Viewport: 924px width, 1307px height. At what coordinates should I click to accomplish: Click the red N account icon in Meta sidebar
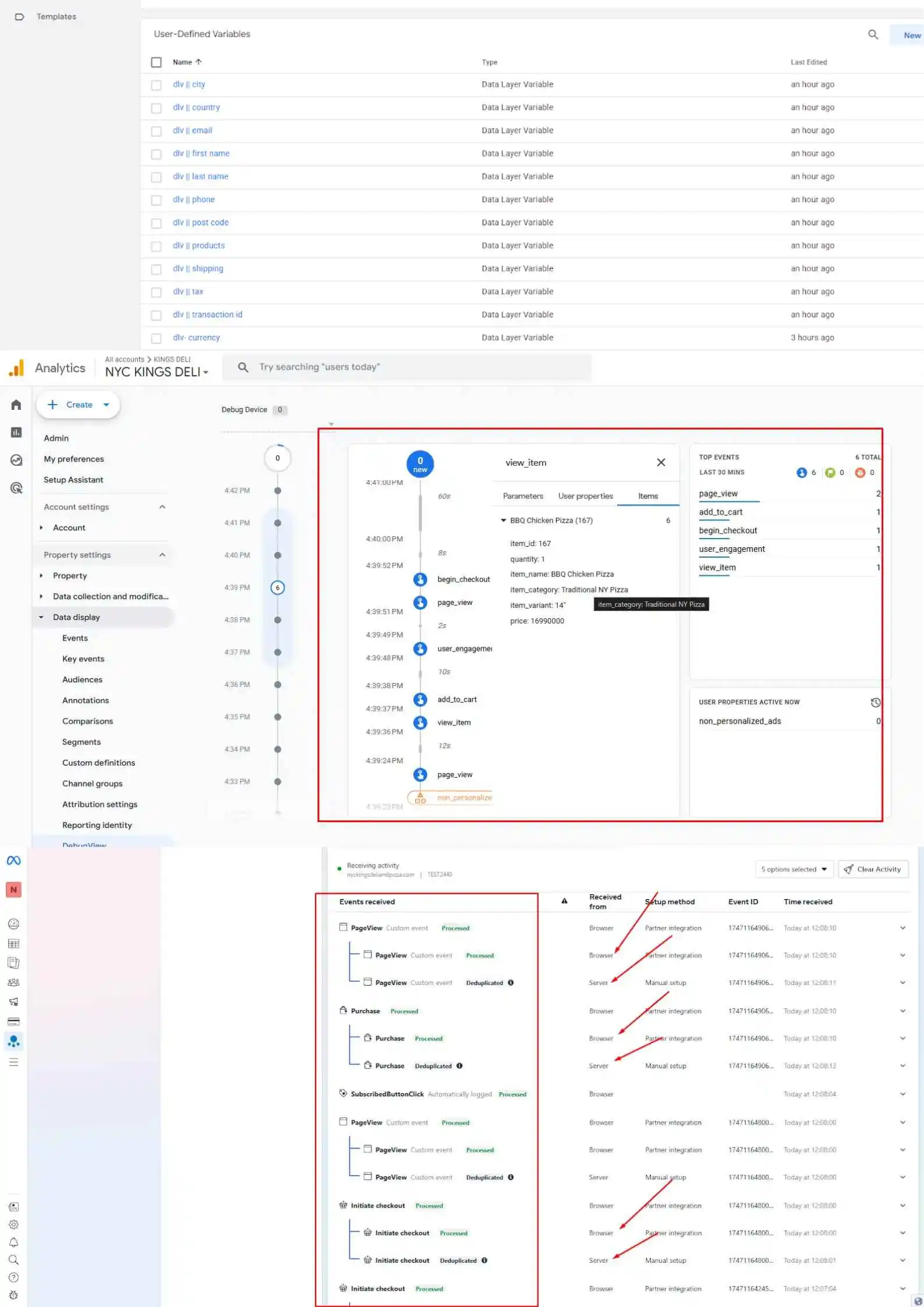pyautogui.click(x=13, y=890)
